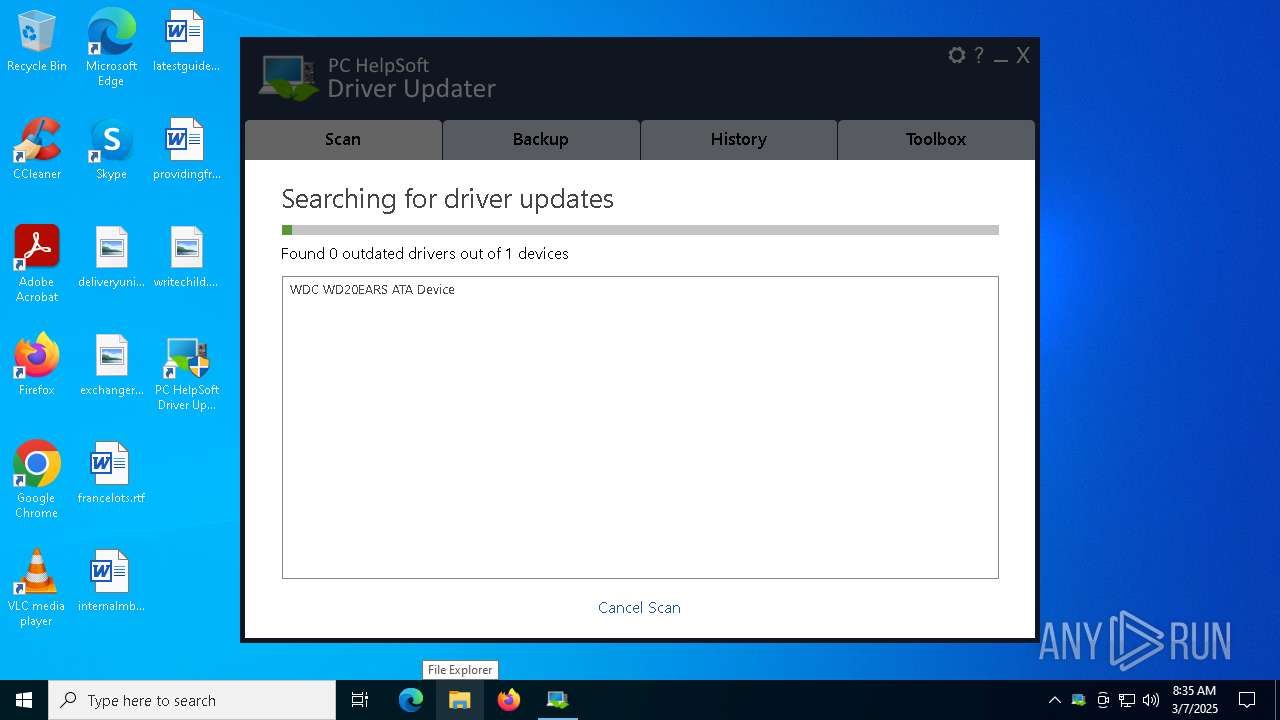1280x720 pixels.
Task: Switch to the Backup tab
Action: [x=541, y=140]
